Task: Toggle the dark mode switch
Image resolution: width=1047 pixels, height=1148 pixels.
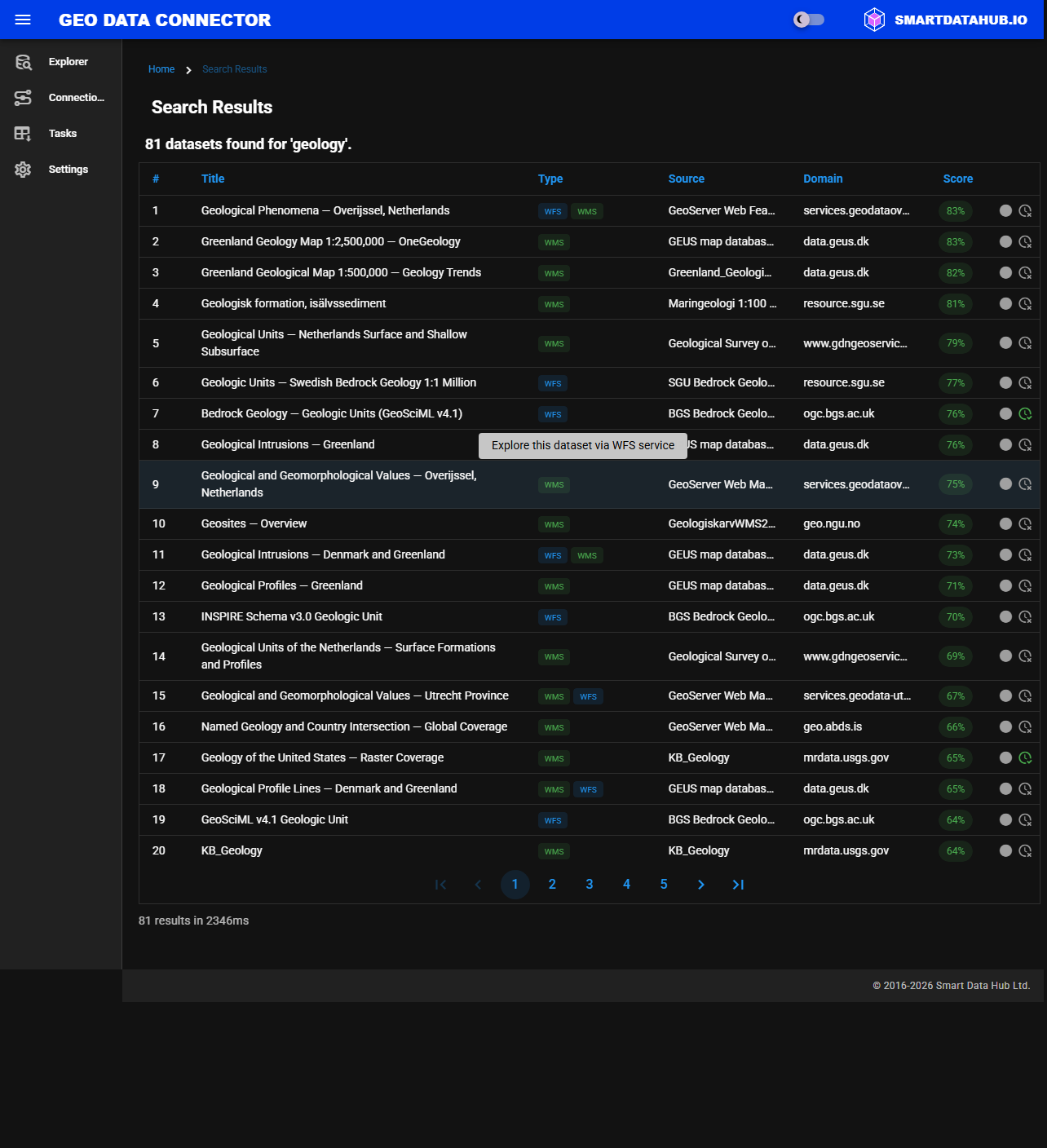Action: pyautogui.click(x=809, y=20)
